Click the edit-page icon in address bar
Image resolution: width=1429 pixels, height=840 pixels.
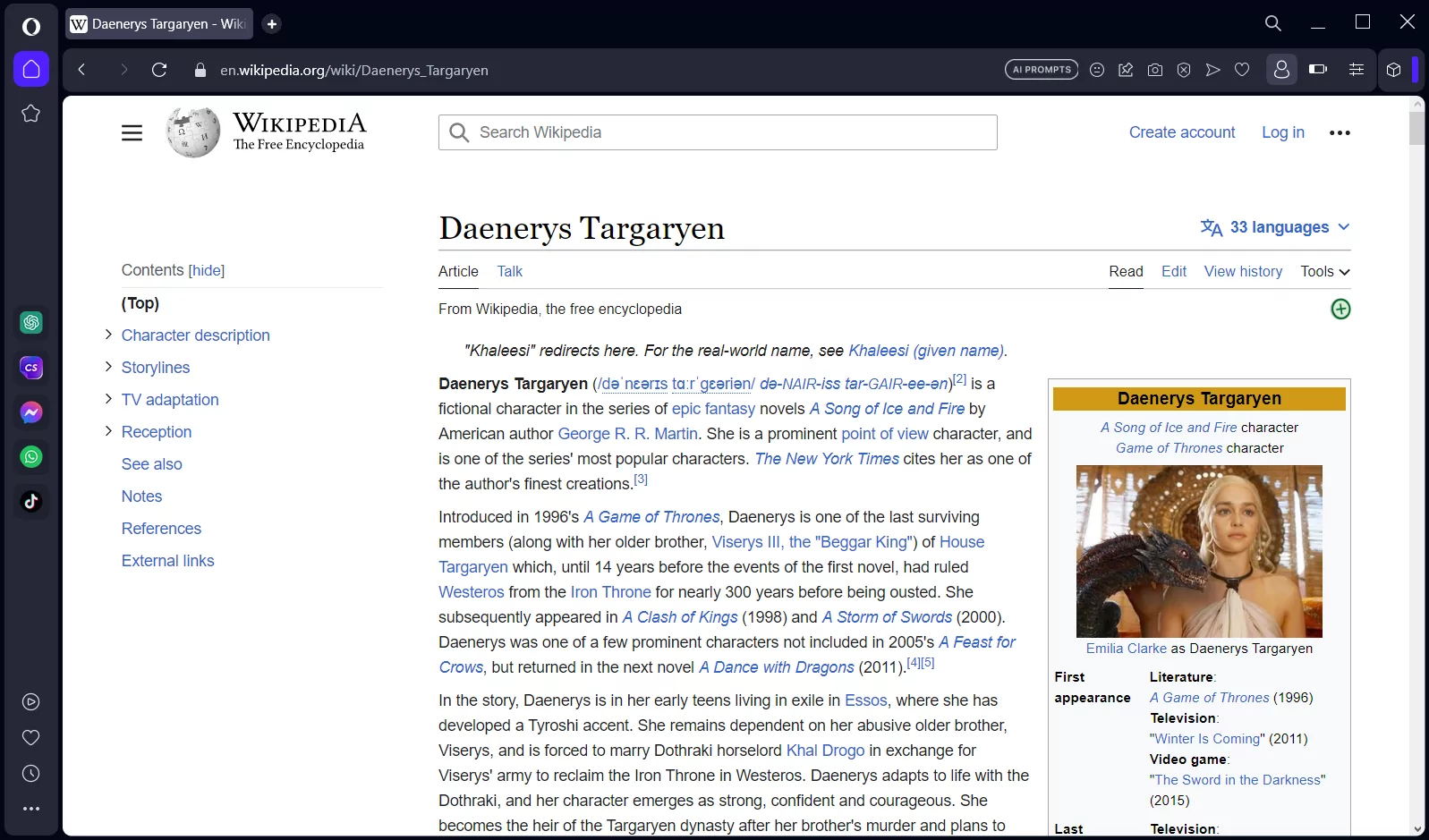point(1126,70)
